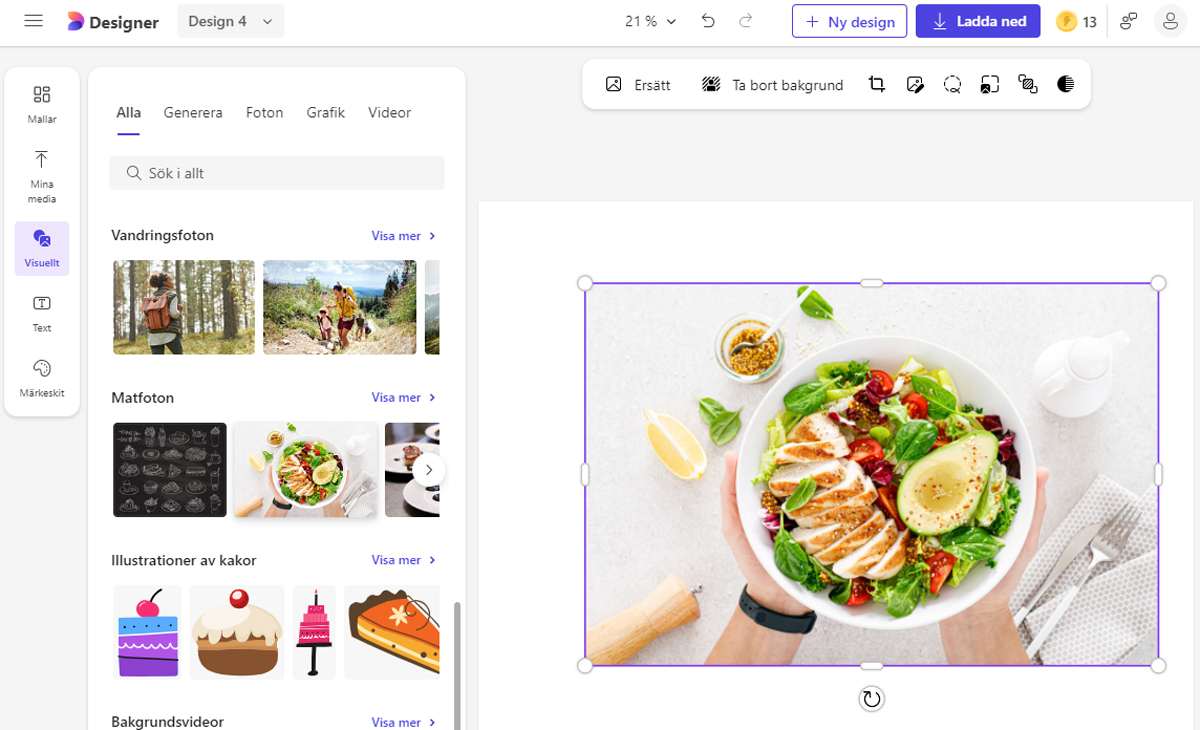Select the family hiking trail photo
The image size is (1200, 730).
(x=340, y=307)
